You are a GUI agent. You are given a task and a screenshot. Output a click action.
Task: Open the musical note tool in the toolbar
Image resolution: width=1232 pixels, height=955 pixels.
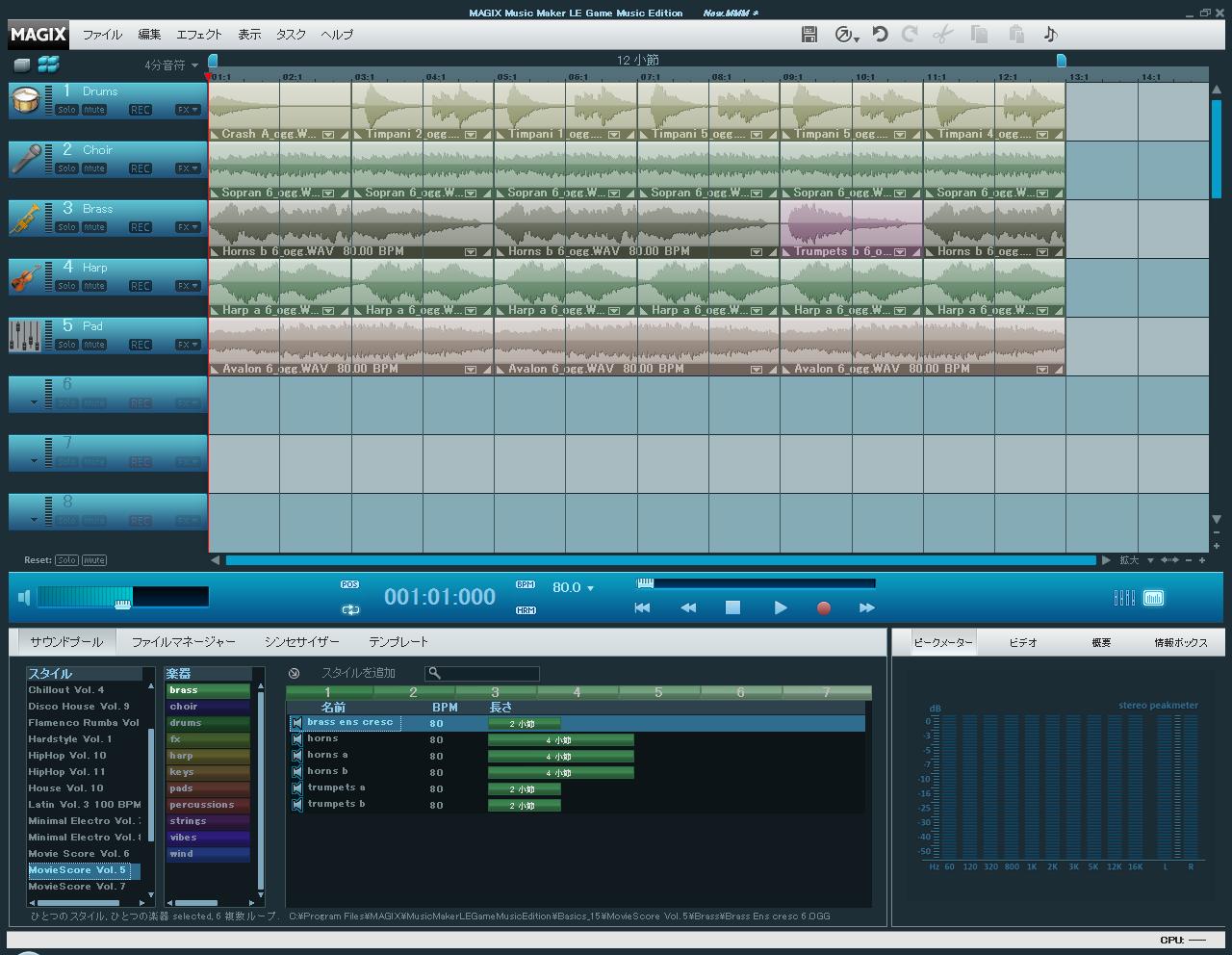coord(1050,35)
